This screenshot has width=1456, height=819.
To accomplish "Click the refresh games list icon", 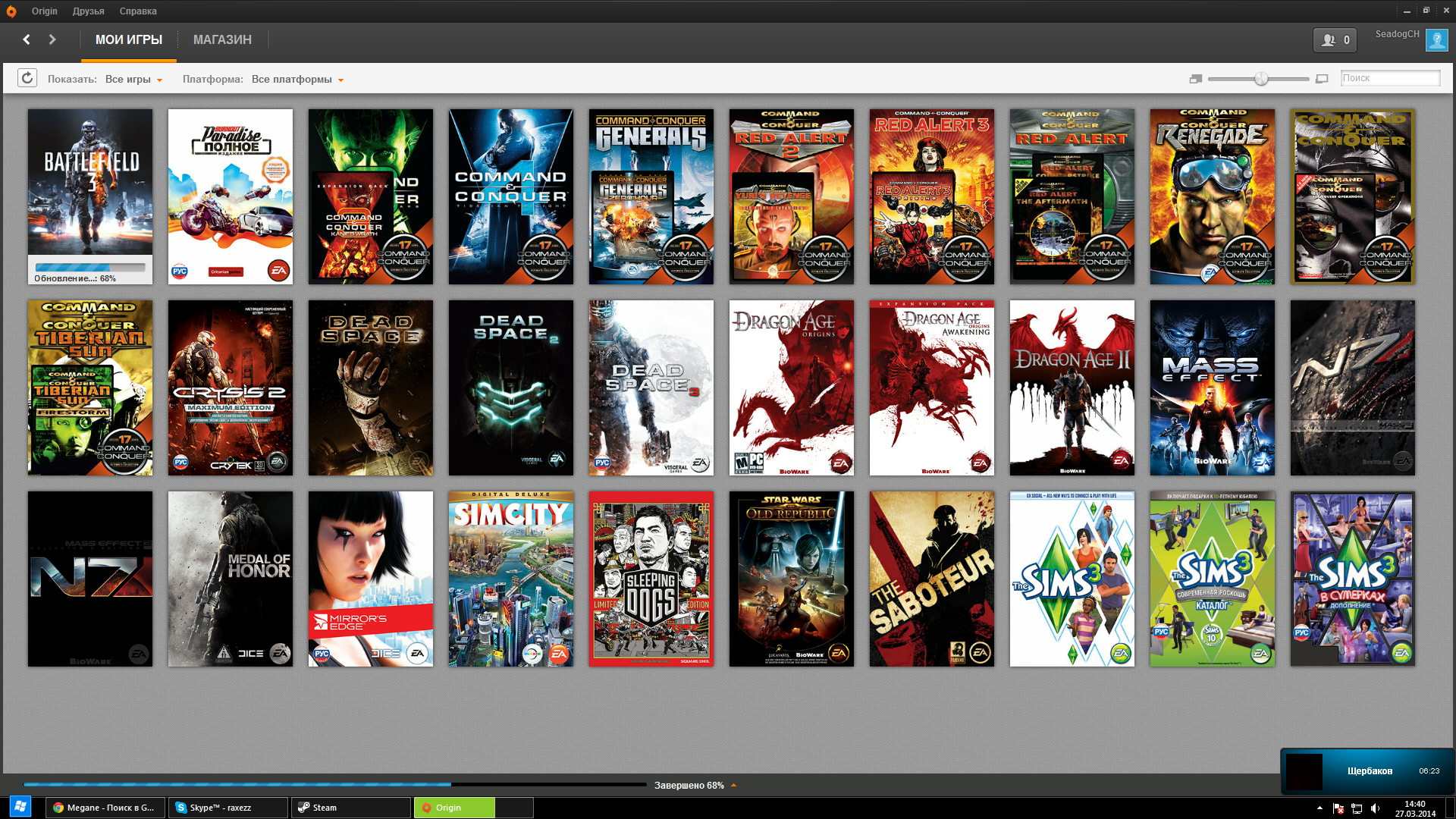I will click(x=27, y=78).
